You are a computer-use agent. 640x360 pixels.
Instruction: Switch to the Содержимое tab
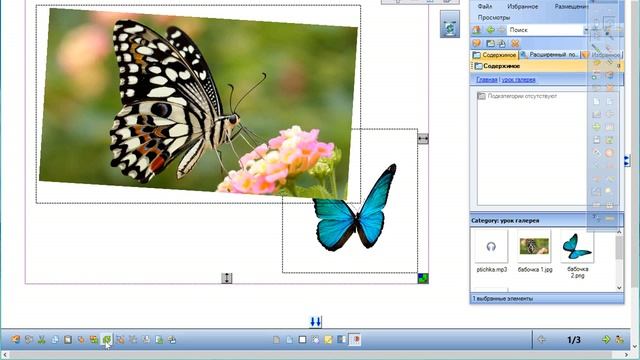(x=494, y=55)
